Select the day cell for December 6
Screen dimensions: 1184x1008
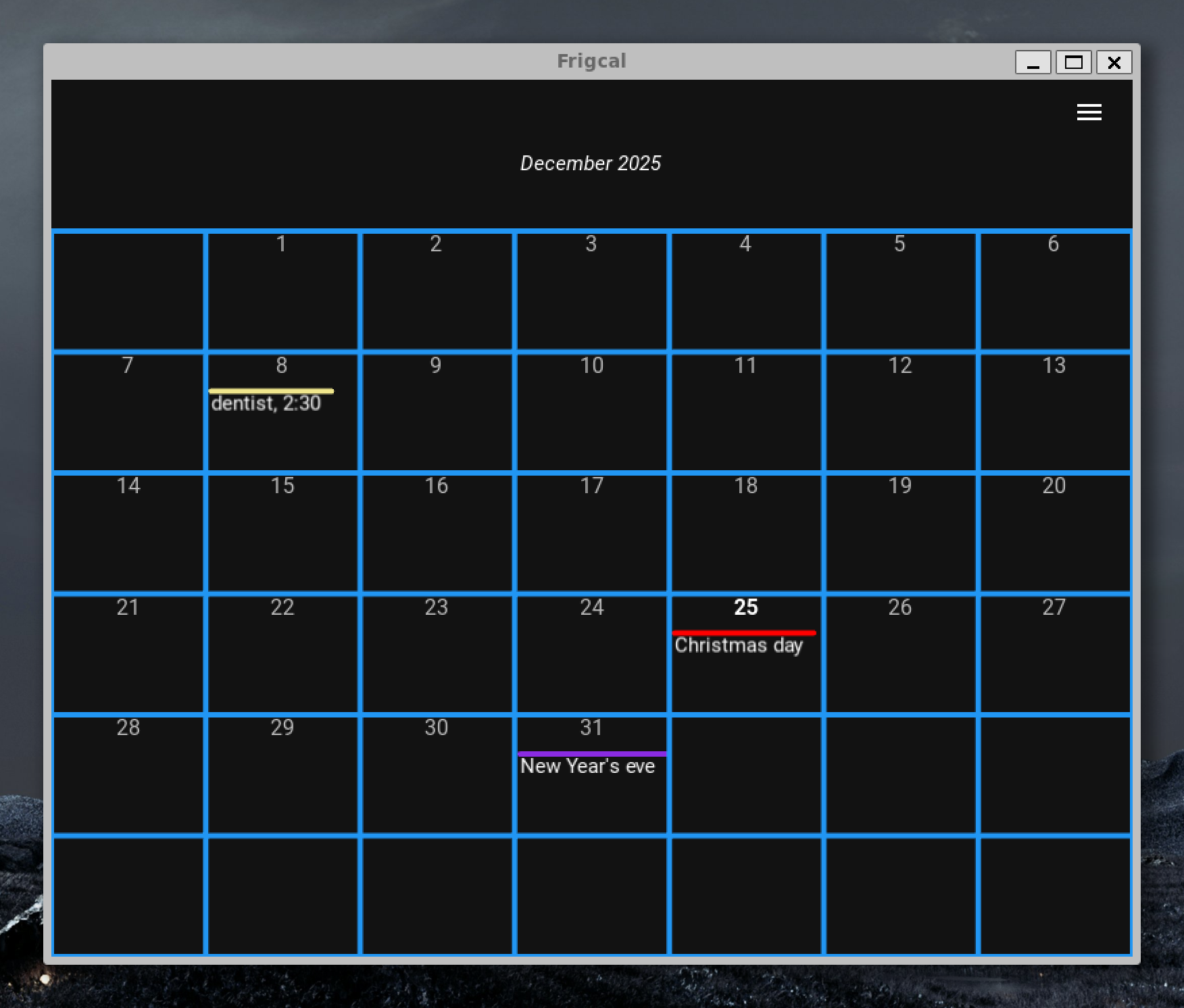point(1054,297)
